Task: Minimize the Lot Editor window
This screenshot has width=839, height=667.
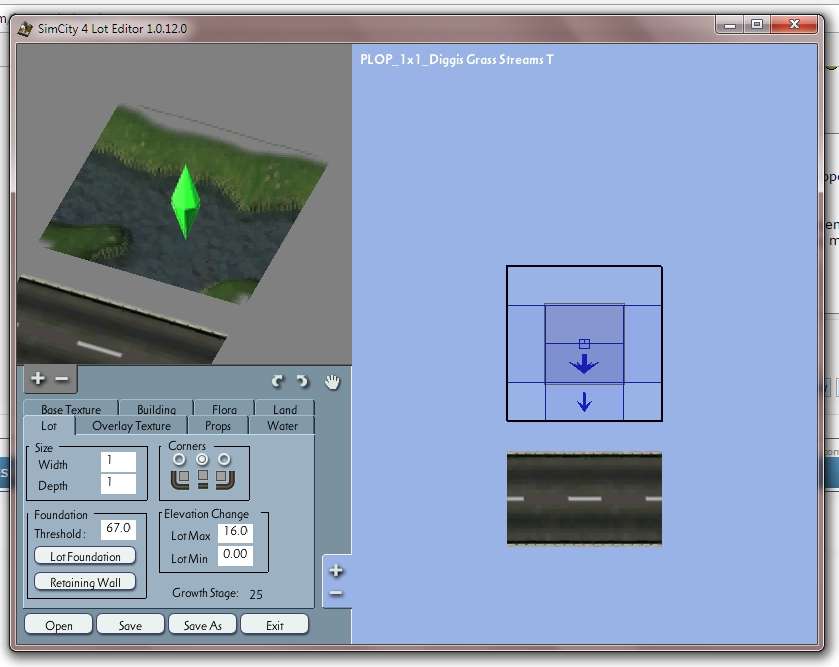Action: point(729,25)
